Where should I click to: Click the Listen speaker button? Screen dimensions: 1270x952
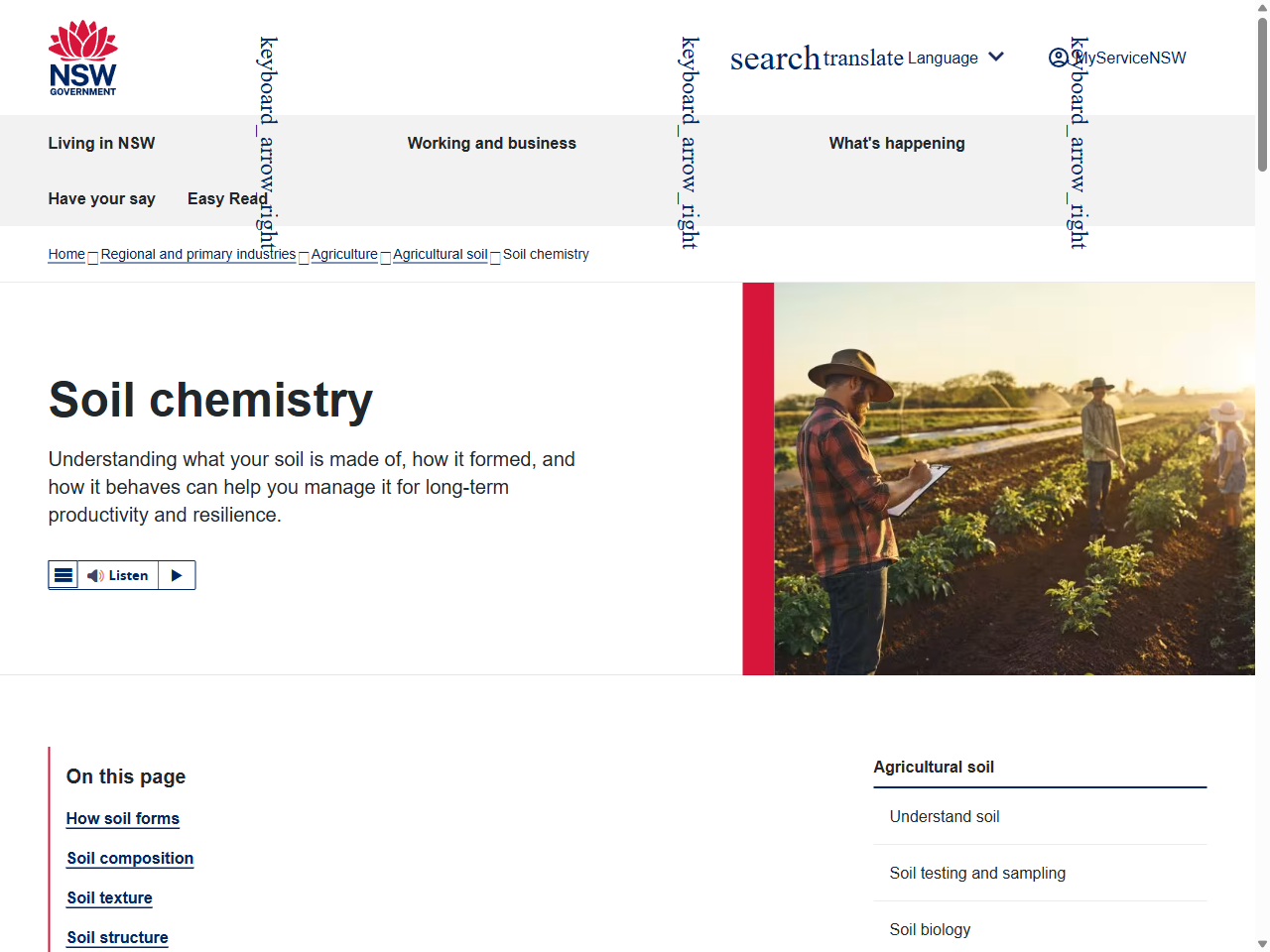[118, 575]
